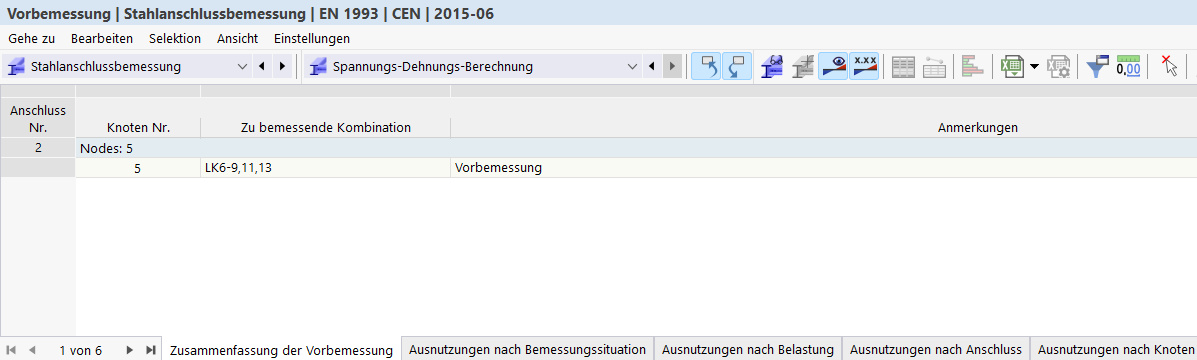Go to next add-on right arrow beside Stahlanschlussbemessung

[x=282, y=66]
